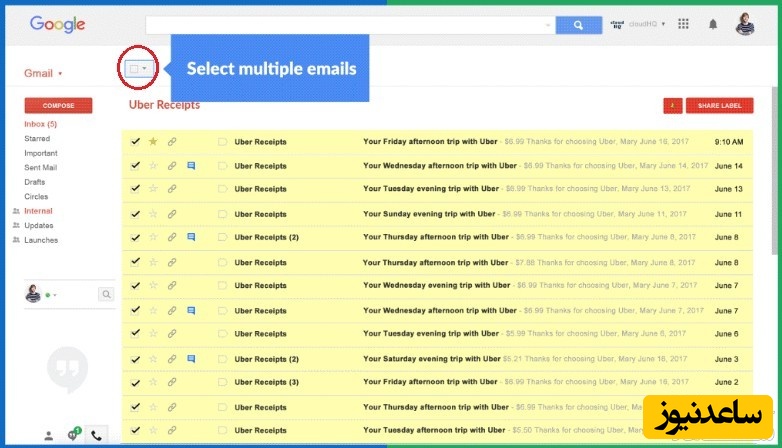Viewport: 782px width, 448px height.
Task: Click the blue comment icon on the June 14 email
Action: coord(191,166)
